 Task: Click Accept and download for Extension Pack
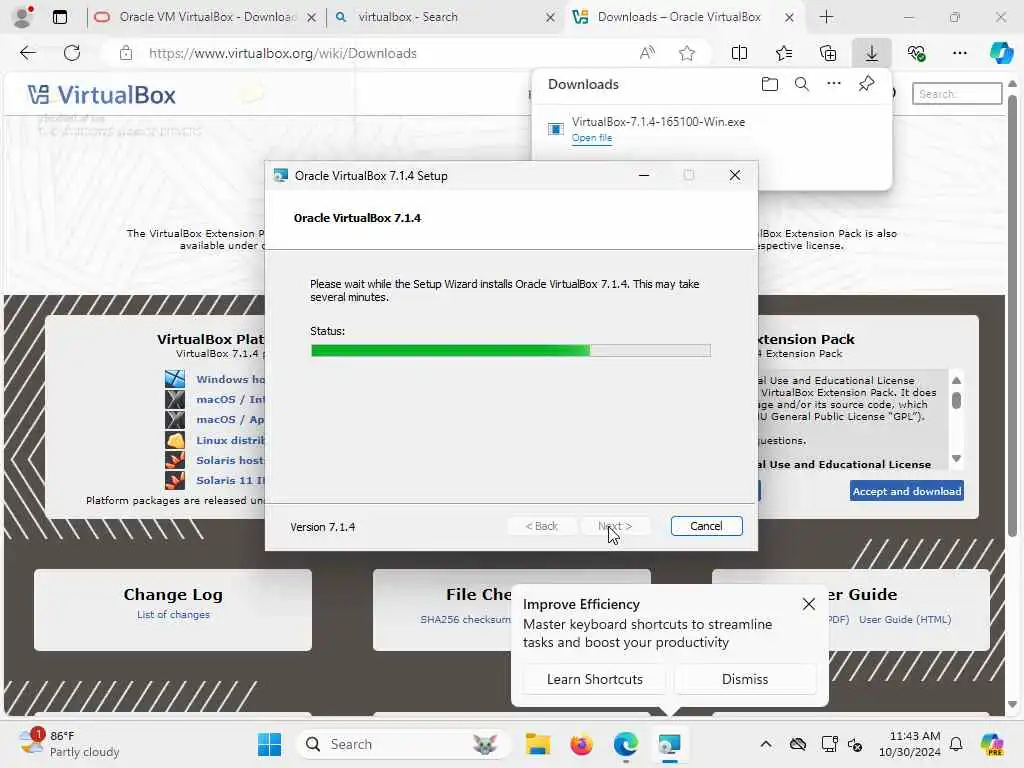906,491
